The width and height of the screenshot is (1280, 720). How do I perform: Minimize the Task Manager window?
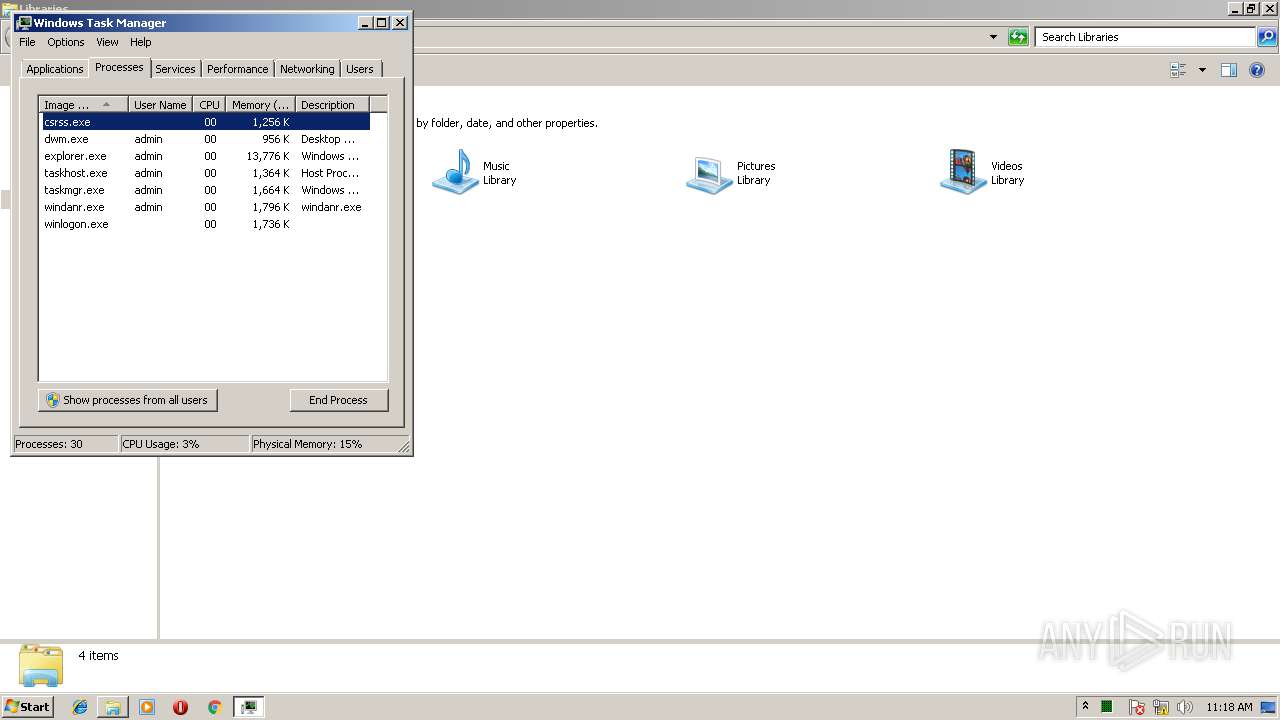tap(365, 22)
